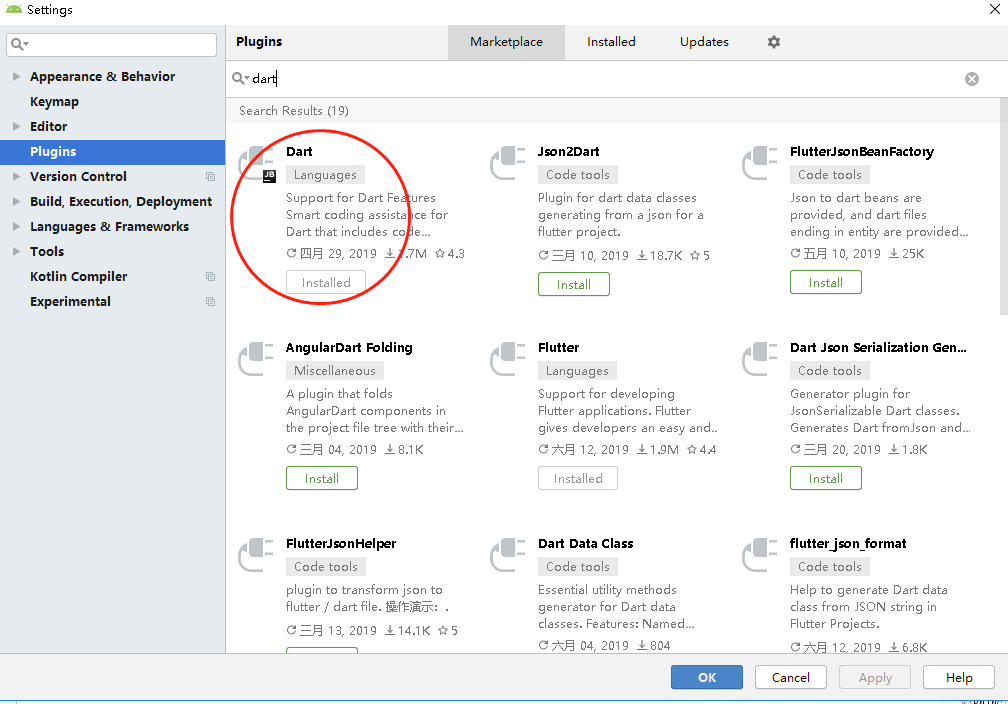The width and height of the screenshot is (1008, 704).
Task: Click the Flutter plugin icon
Action: [x=508, y=359]
